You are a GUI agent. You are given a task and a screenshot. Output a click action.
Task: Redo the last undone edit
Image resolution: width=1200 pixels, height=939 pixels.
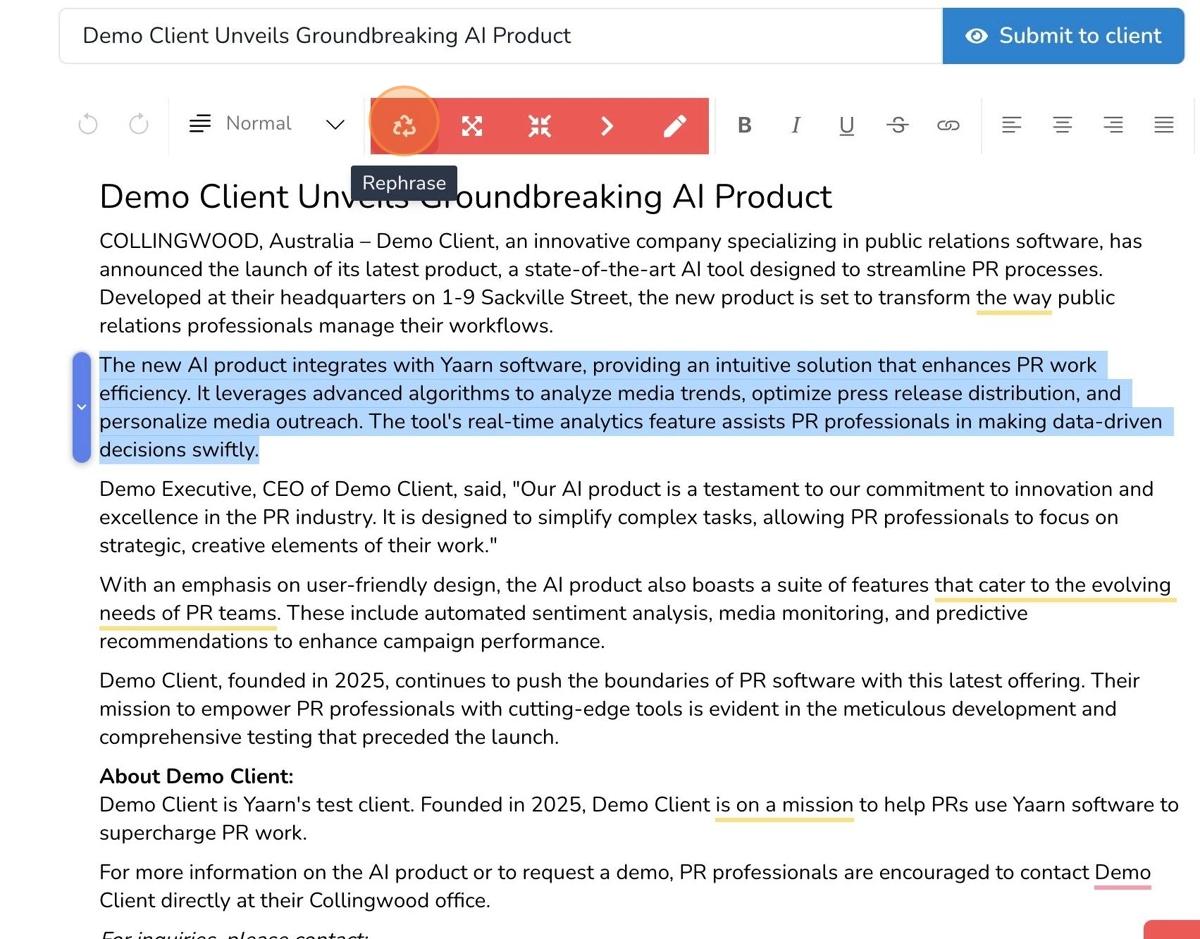click(x=139, y=124)
